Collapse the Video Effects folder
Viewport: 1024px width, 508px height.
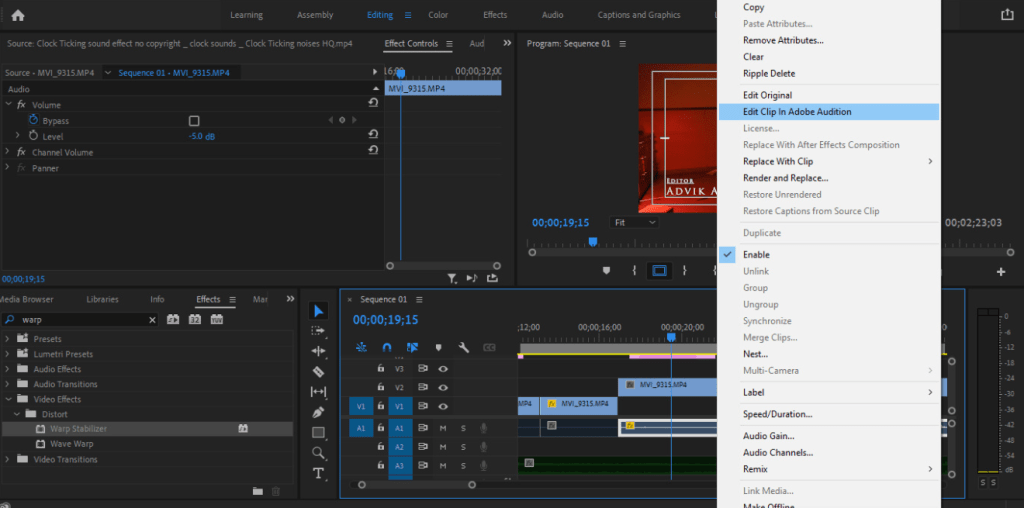(8, 399)
